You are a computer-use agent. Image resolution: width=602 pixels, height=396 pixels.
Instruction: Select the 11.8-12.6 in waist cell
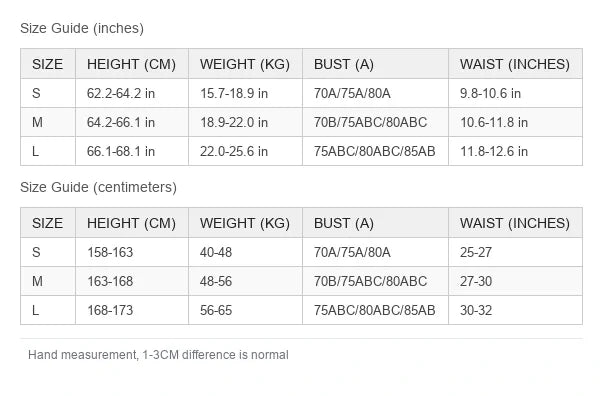(x=515, y=151)
